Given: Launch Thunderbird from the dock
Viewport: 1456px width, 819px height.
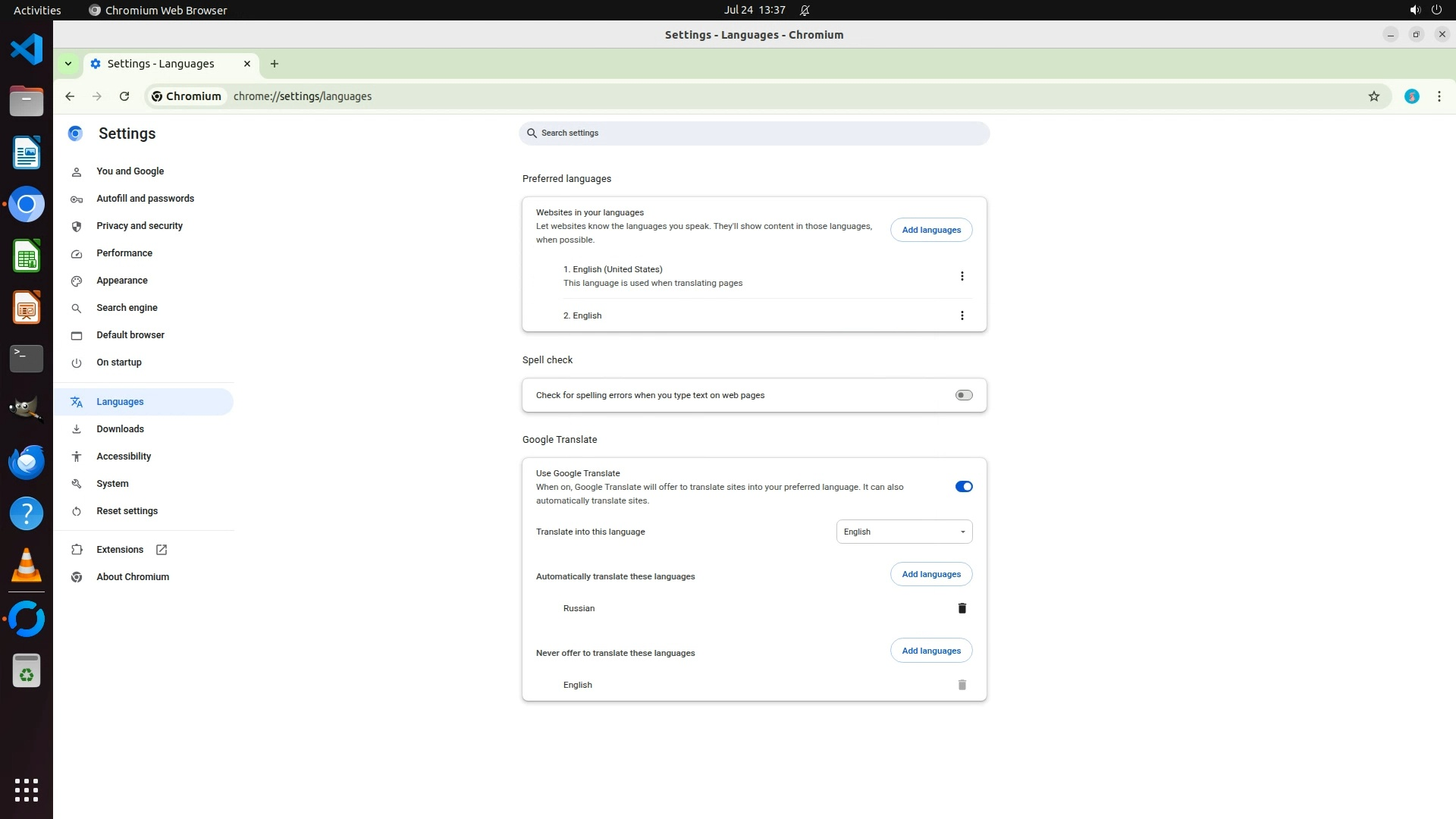Looking at the screenshot, I should click(27, 463).
